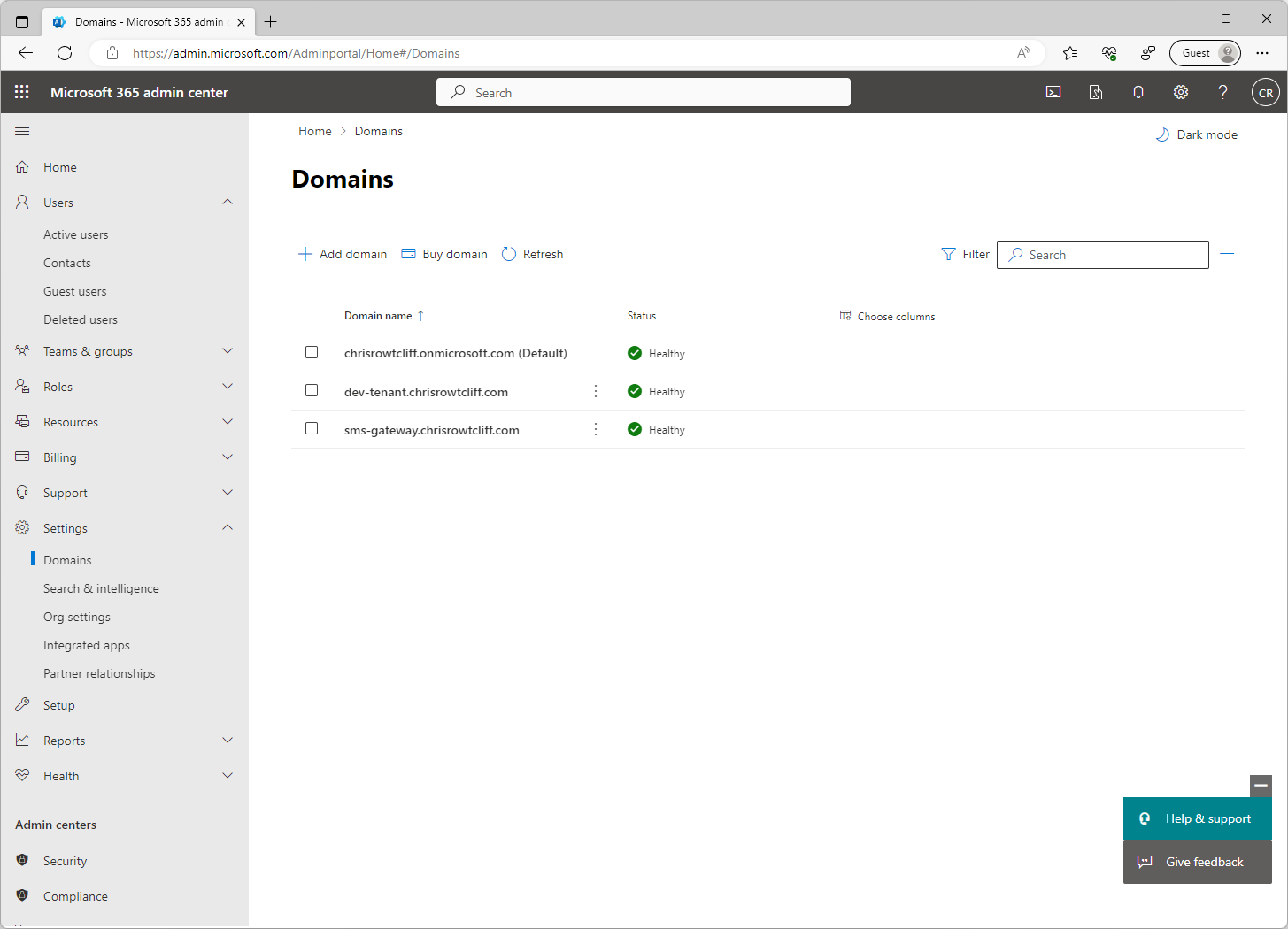Screen dimensions: 1288x929
Task: Check the sms-gateway.chrisrowtcliff.com checkbox
Action: click(x=311, y=428)
